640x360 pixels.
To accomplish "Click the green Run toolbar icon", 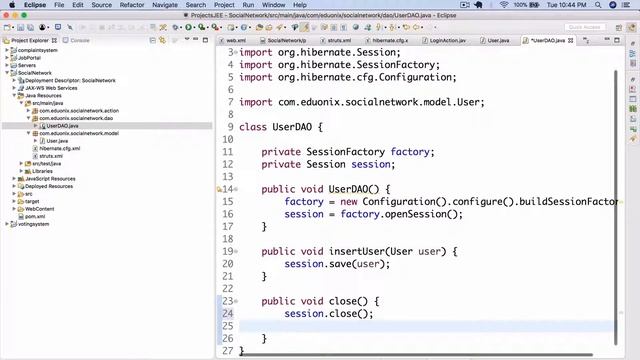I will [188, 27].
